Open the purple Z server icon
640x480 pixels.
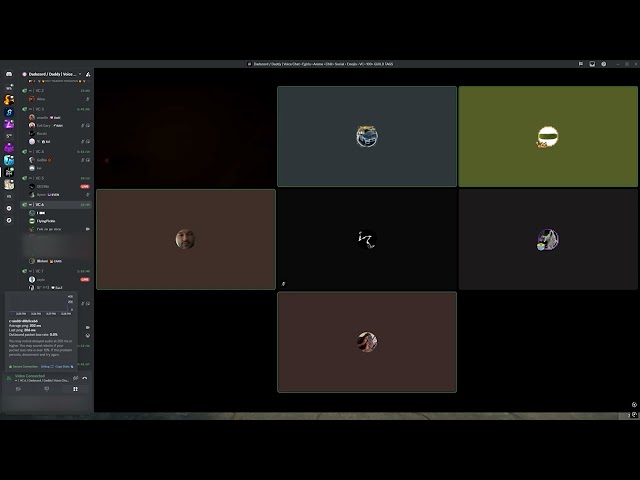point(9,124)
